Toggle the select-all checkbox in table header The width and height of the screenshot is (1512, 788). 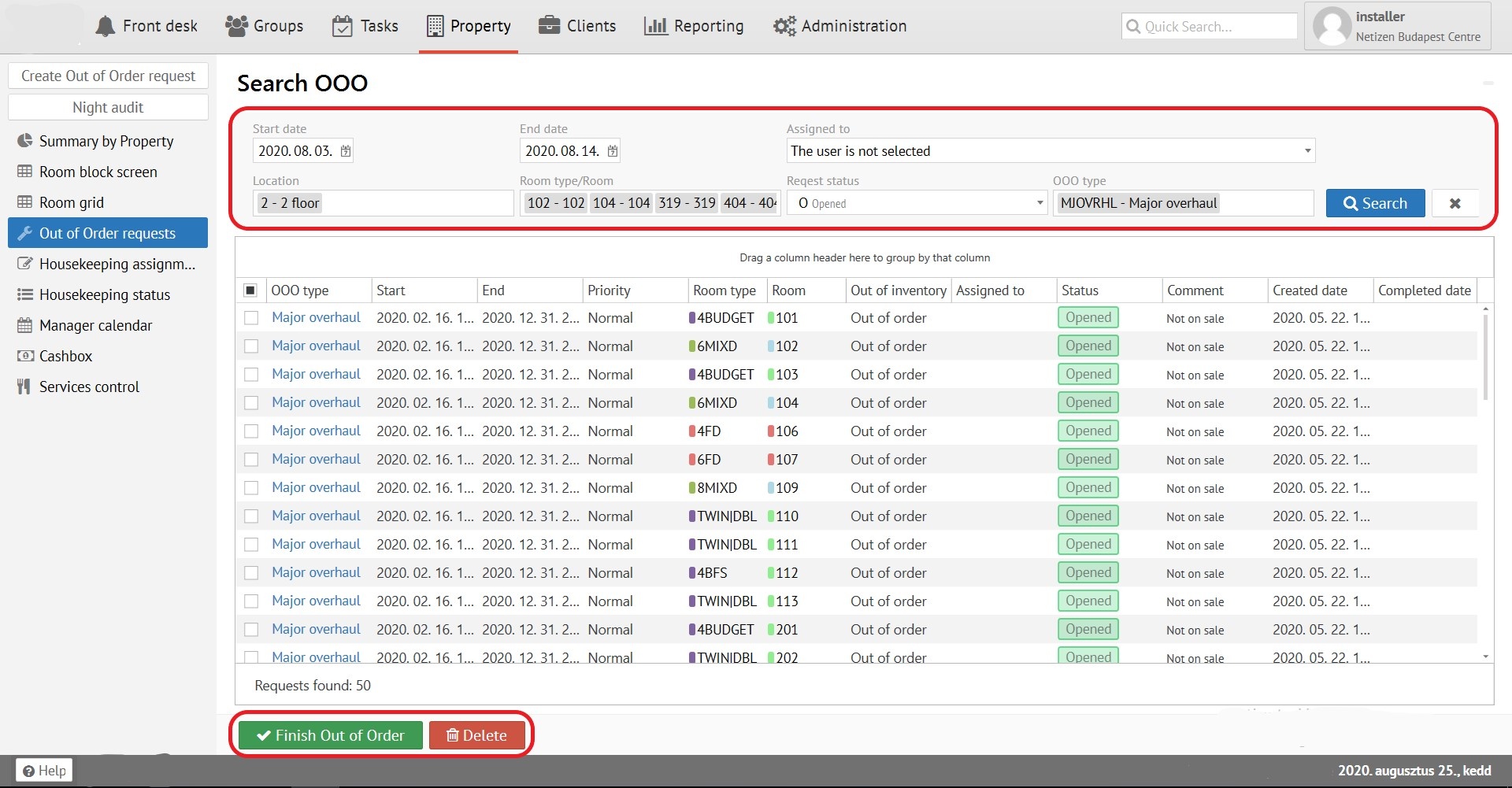(x=250, y=290)
